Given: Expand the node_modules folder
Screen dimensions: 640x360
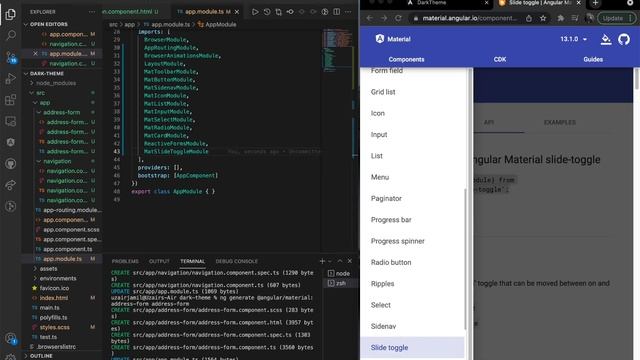Looking at the screenshot, I should [56, 83].
